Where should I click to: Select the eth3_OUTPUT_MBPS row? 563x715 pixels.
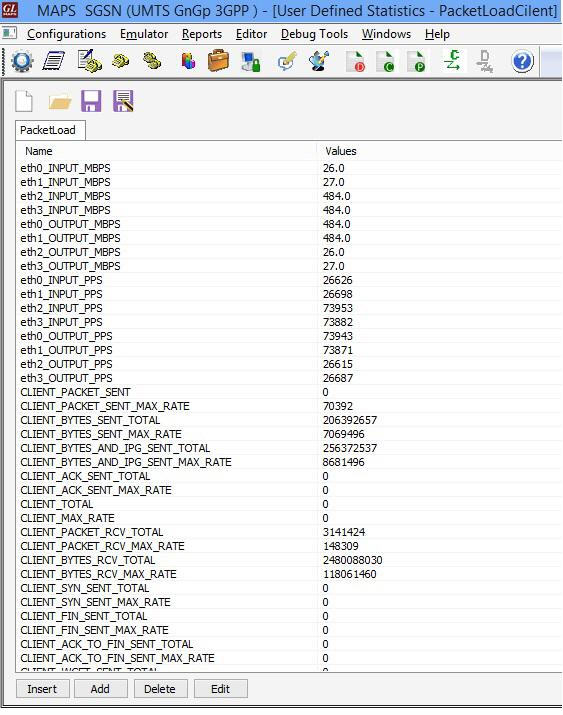click(x=289, y=266)
